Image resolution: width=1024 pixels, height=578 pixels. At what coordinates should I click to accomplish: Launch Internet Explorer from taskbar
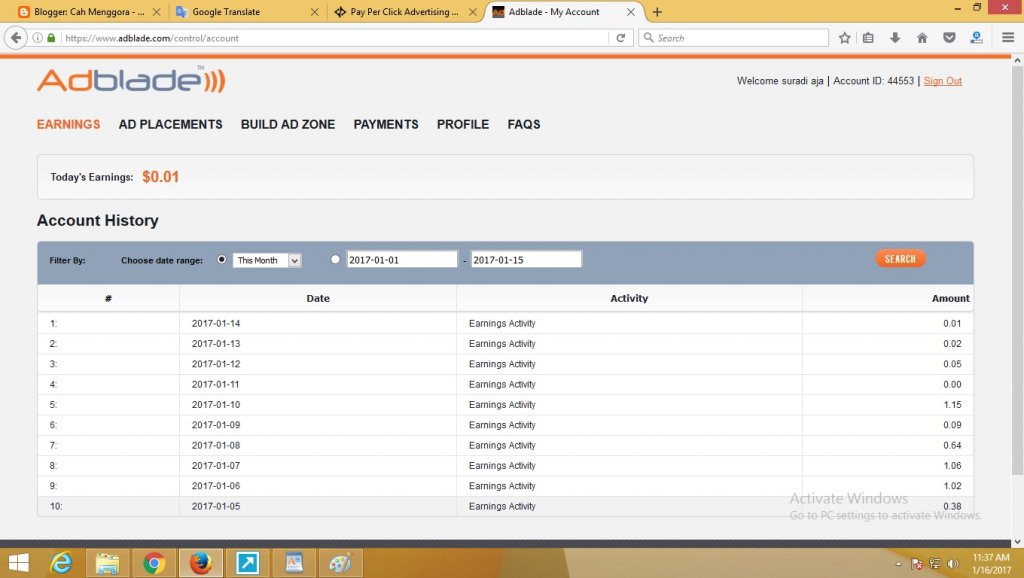pyautogui.click(x=61, y=563)
